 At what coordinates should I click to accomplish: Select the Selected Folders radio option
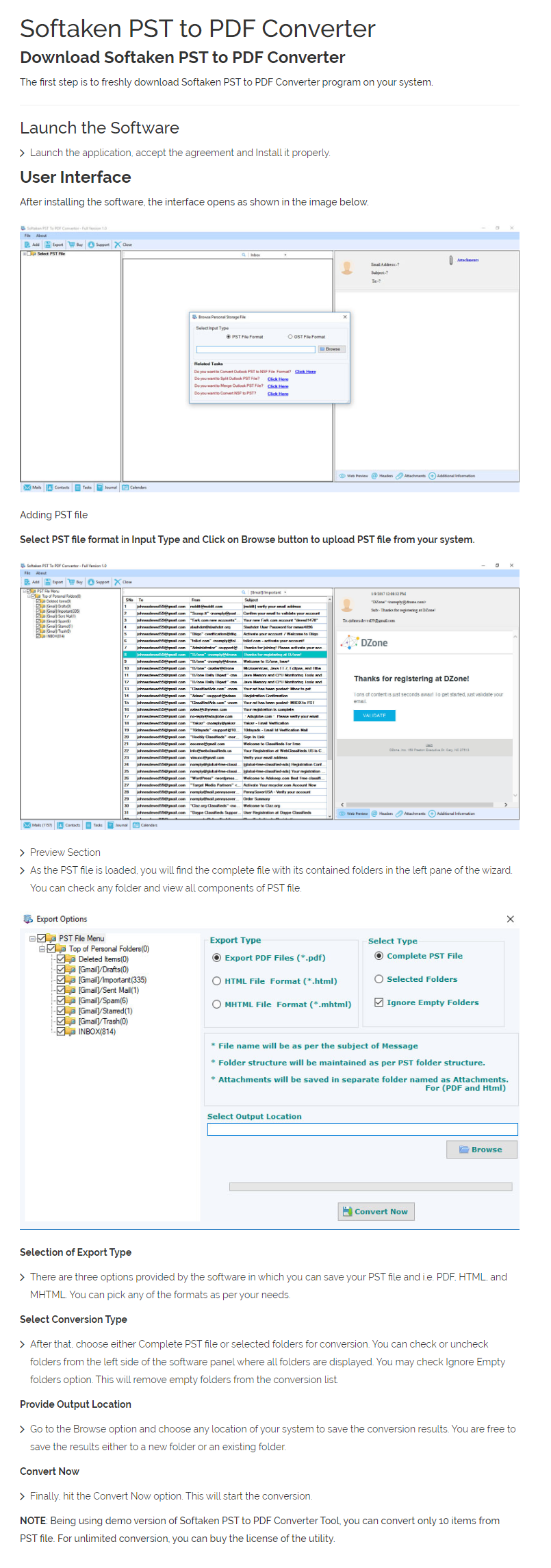(x=379, y=978)
